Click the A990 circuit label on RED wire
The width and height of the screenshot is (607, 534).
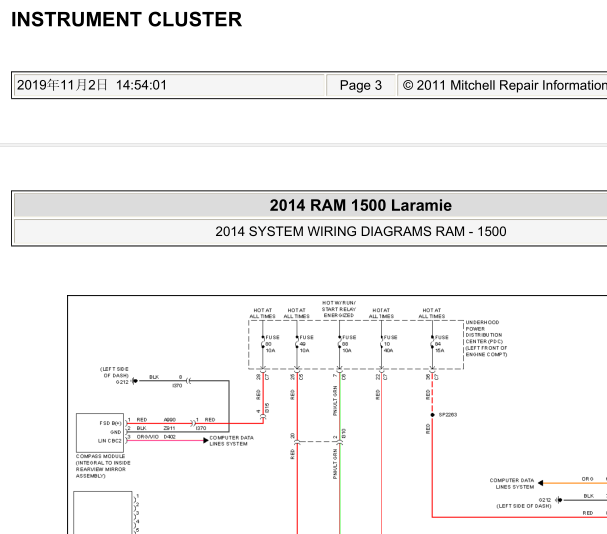point(170,419)
